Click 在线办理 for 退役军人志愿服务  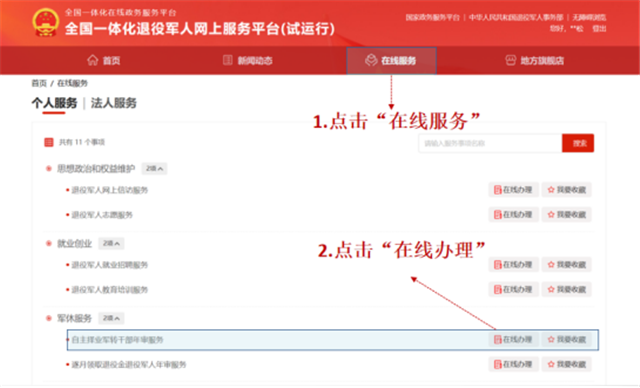coord(513,215)
